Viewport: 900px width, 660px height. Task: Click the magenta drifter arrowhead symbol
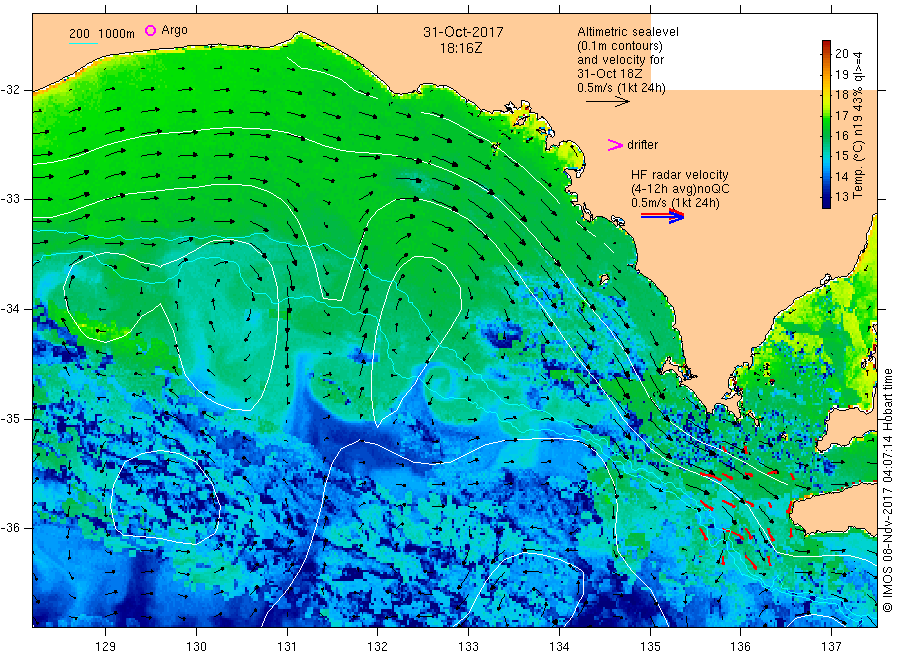tap(615, 145)
